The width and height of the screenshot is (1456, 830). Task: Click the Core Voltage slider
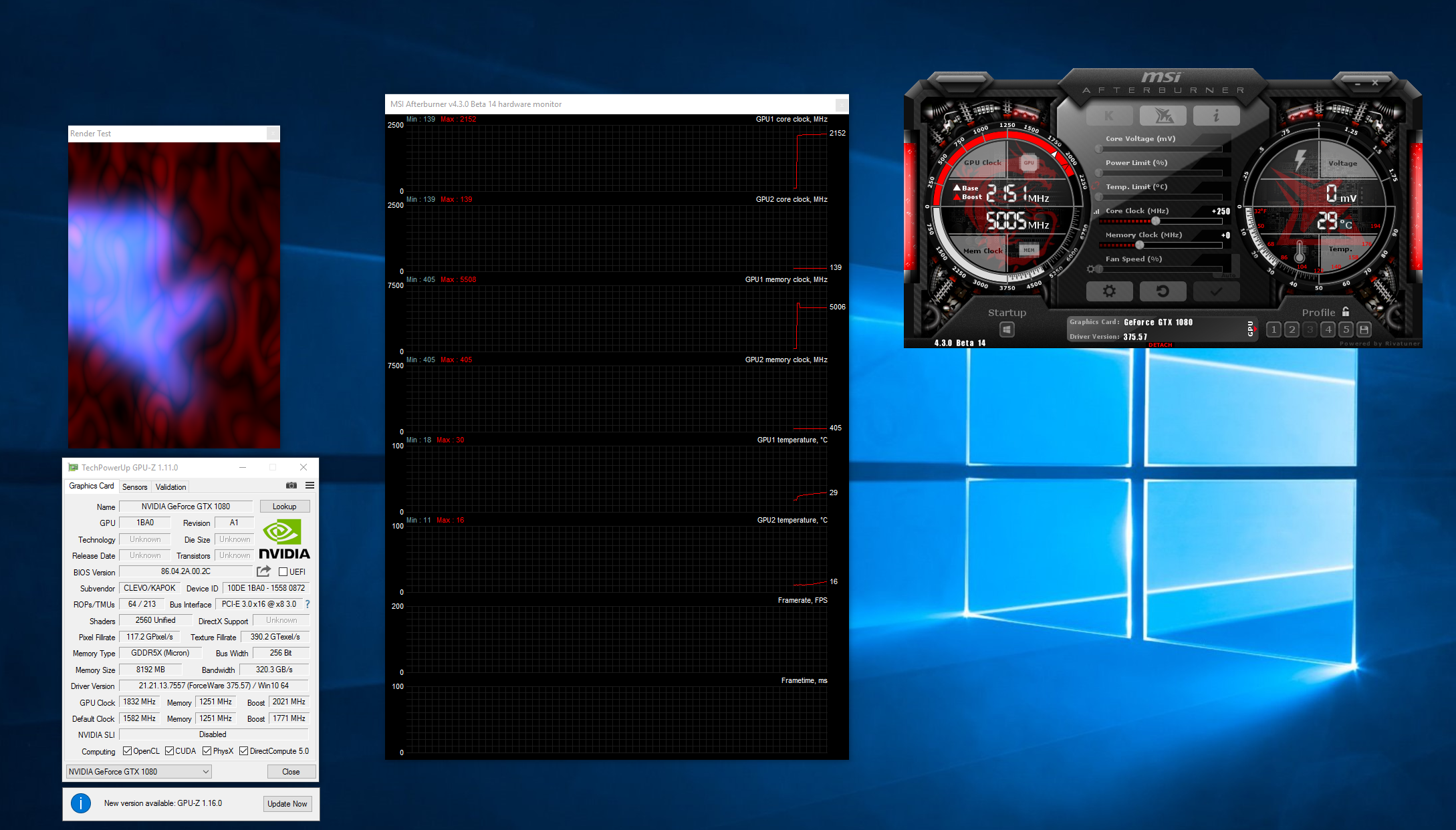pos(1161,148)
